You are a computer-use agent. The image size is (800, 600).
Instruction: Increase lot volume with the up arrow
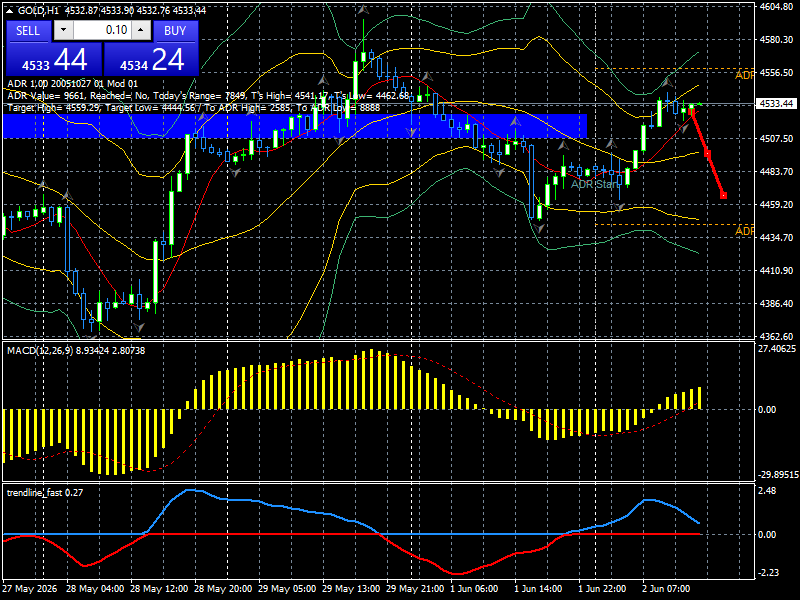[141, 30]
